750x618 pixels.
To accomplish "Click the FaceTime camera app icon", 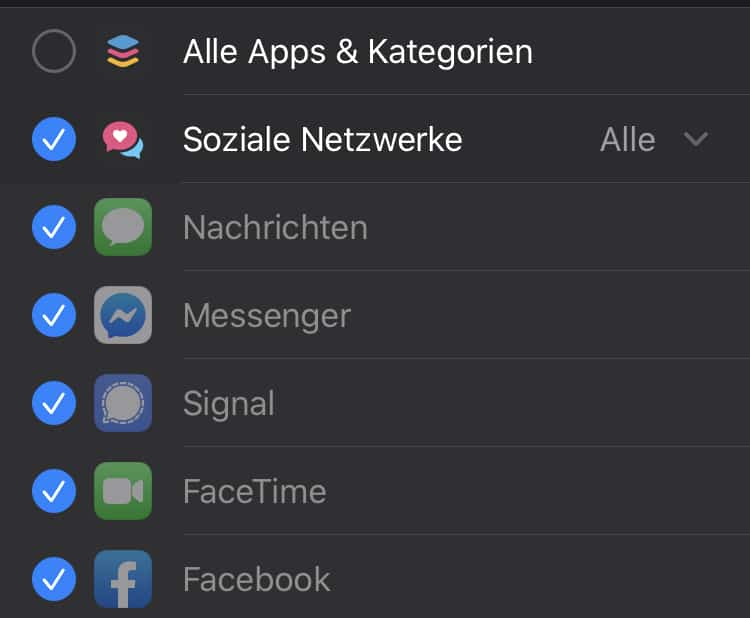I will pyautogui.click(x=123, y=491).
